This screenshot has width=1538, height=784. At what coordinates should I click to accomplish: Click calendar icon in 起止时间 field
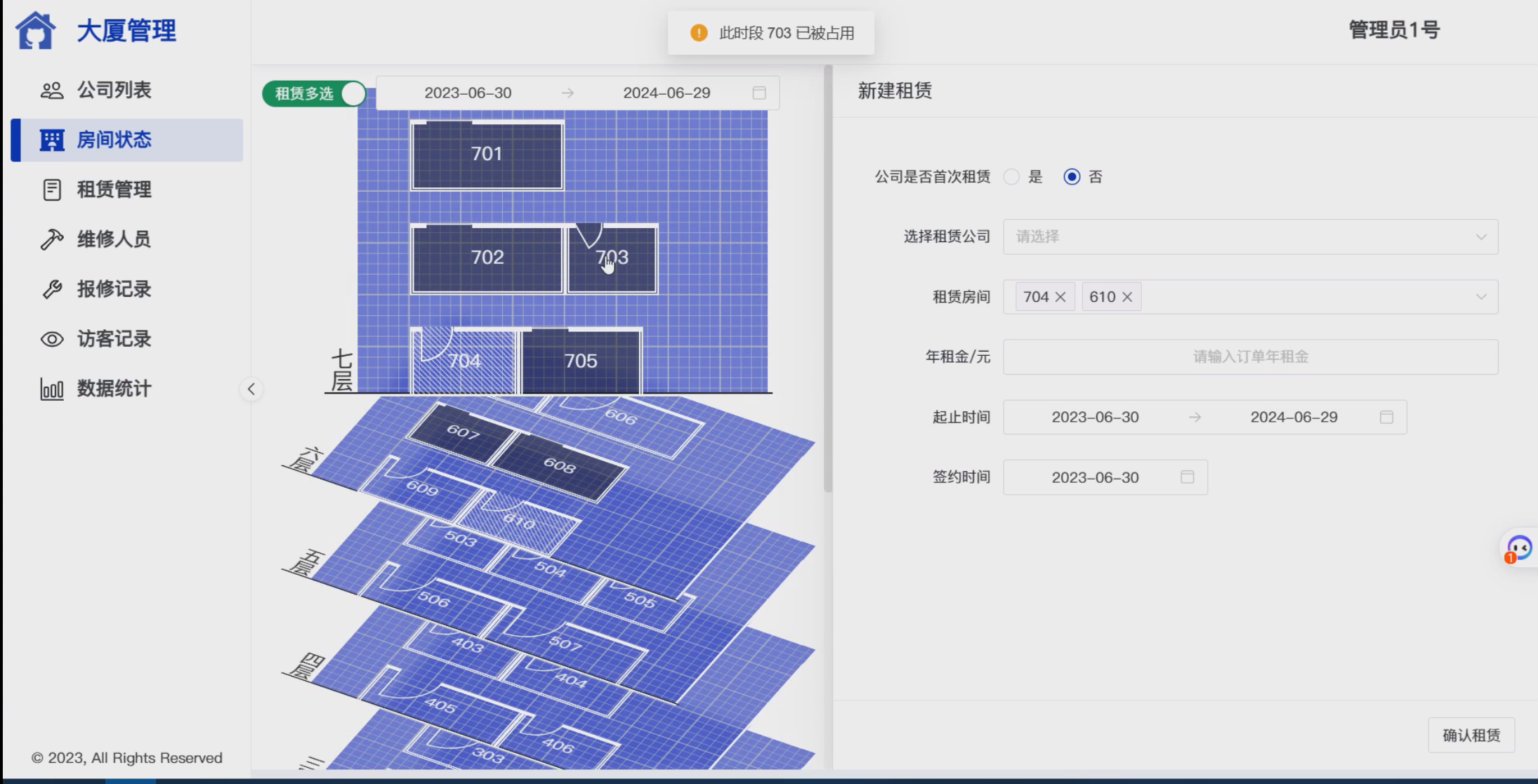click(x=1386, y=417)
